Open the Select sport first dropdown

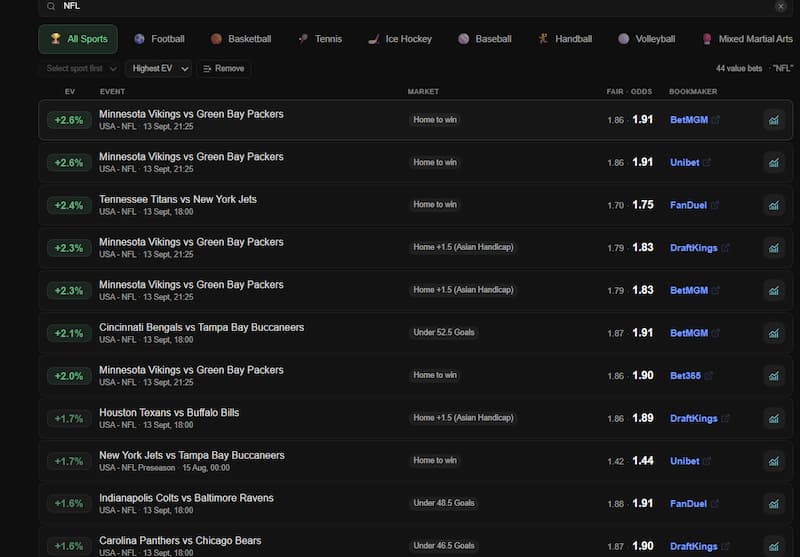(x=82, y=68)
